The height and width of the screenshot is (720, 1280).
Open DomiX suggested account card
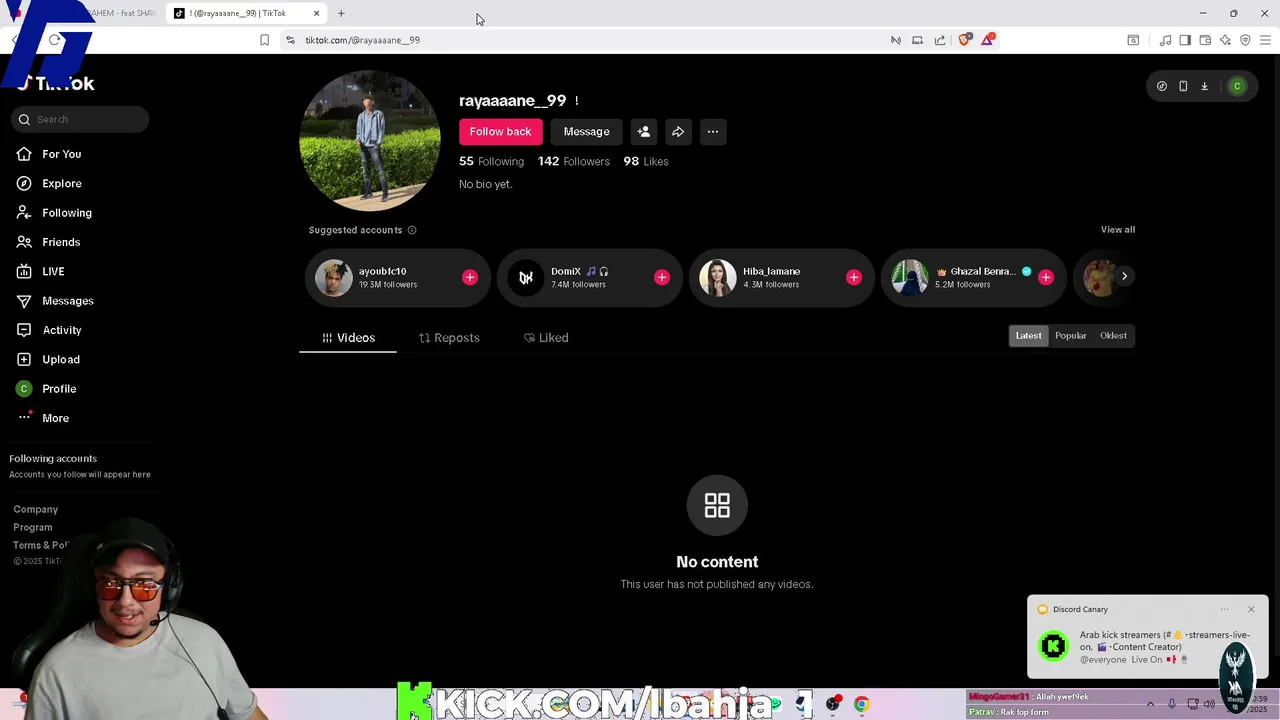[589, 277]
